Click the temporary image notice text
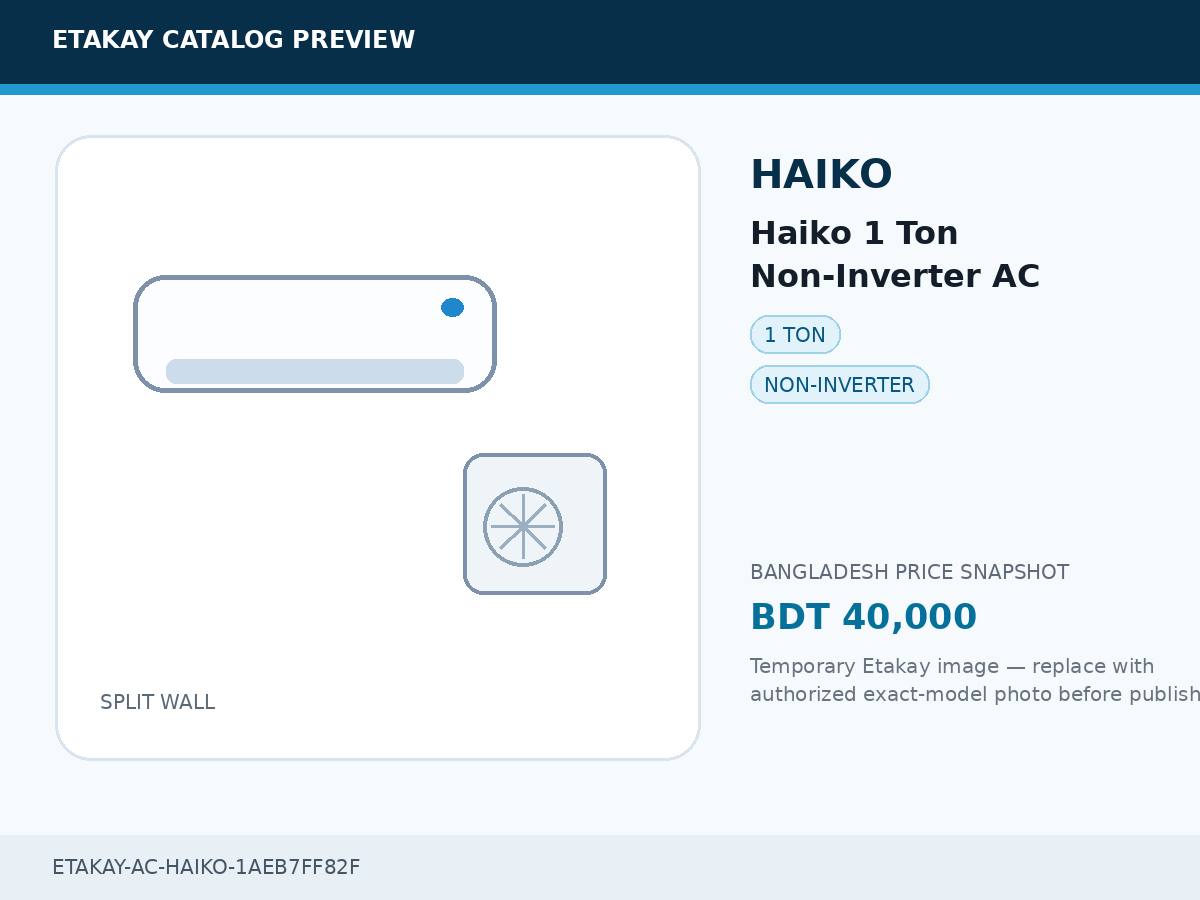 click(975, 680)
